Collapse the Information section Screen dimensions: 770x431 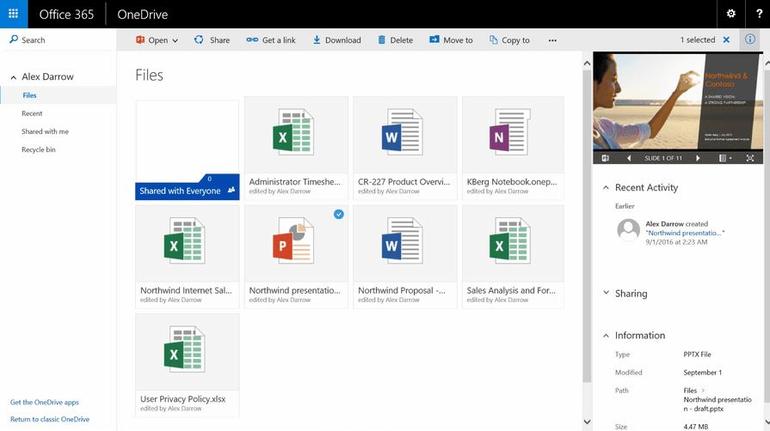(x=606, y=335)
